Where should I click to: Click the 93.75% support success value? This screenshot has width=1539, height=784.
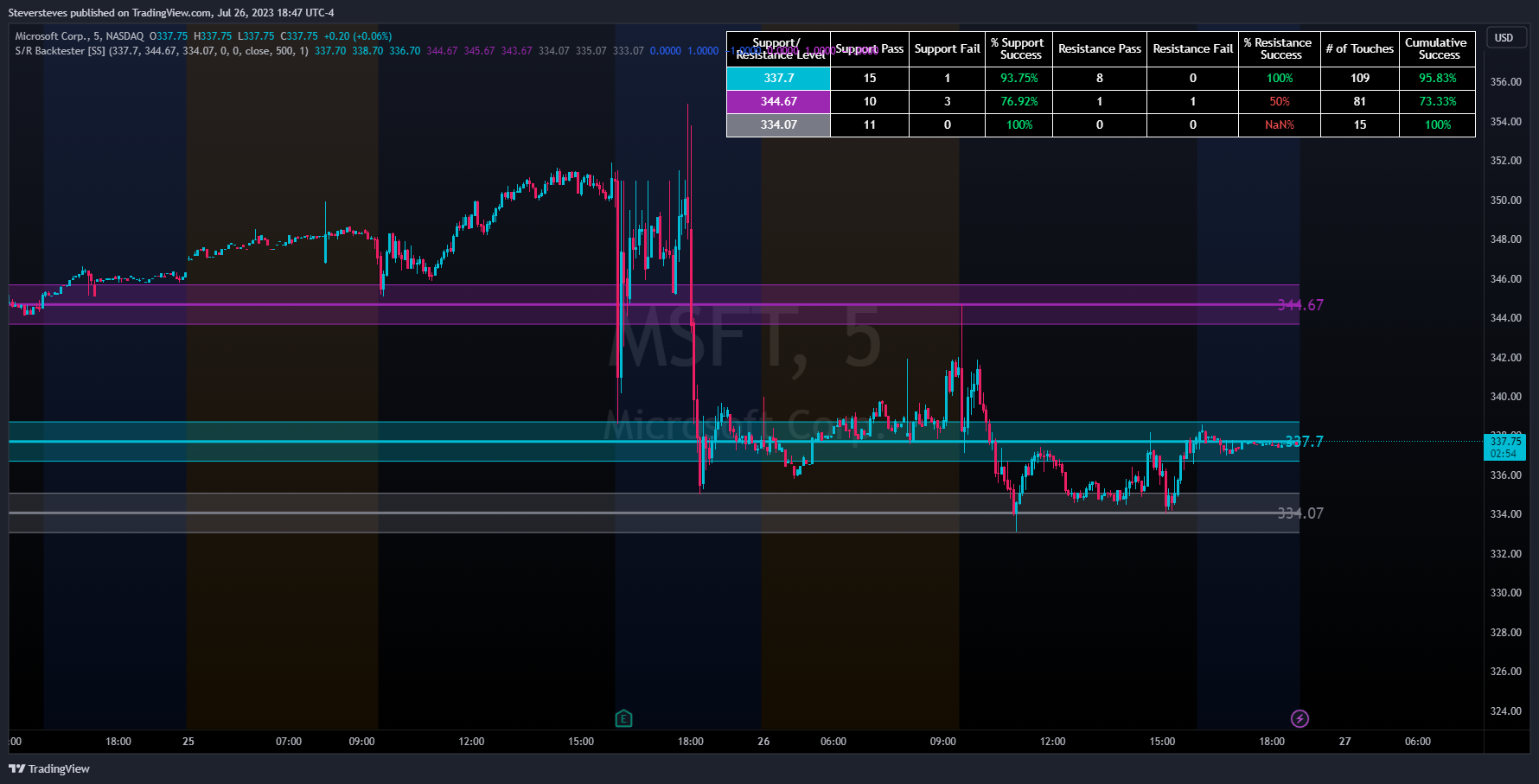coord(1019,78)
